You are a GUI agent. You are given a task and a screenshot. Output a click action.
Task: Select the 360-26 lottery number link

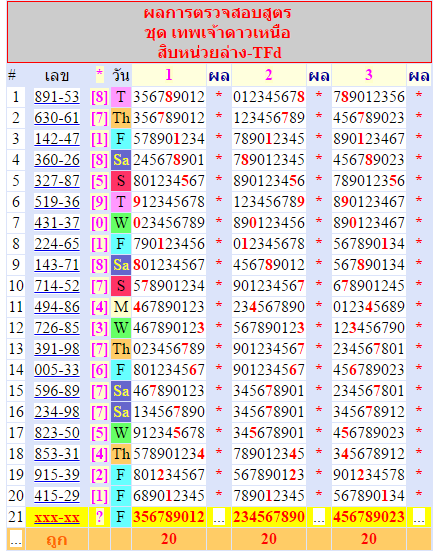[57, 160]
